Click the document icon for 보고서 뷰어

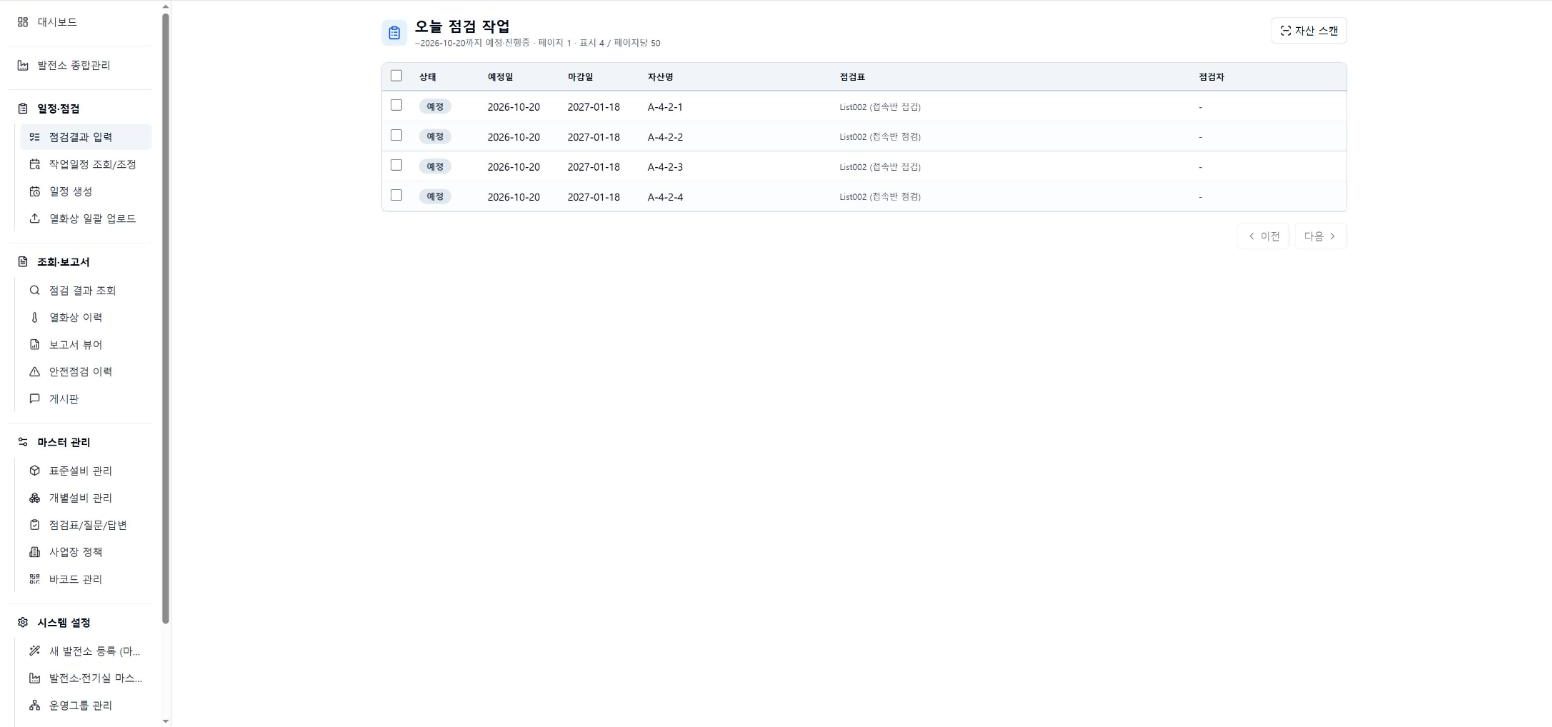pos(35,345)
